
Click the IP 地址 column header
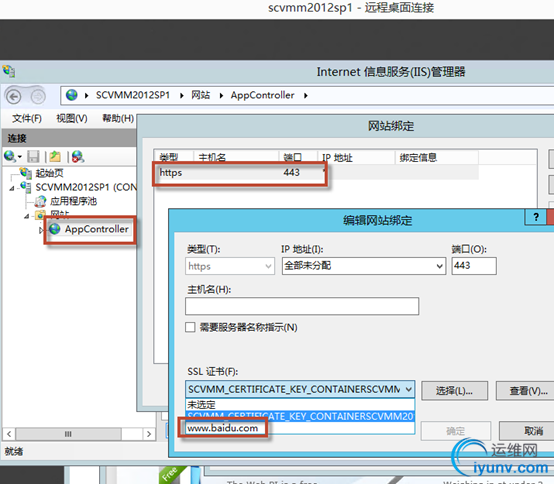356,157
